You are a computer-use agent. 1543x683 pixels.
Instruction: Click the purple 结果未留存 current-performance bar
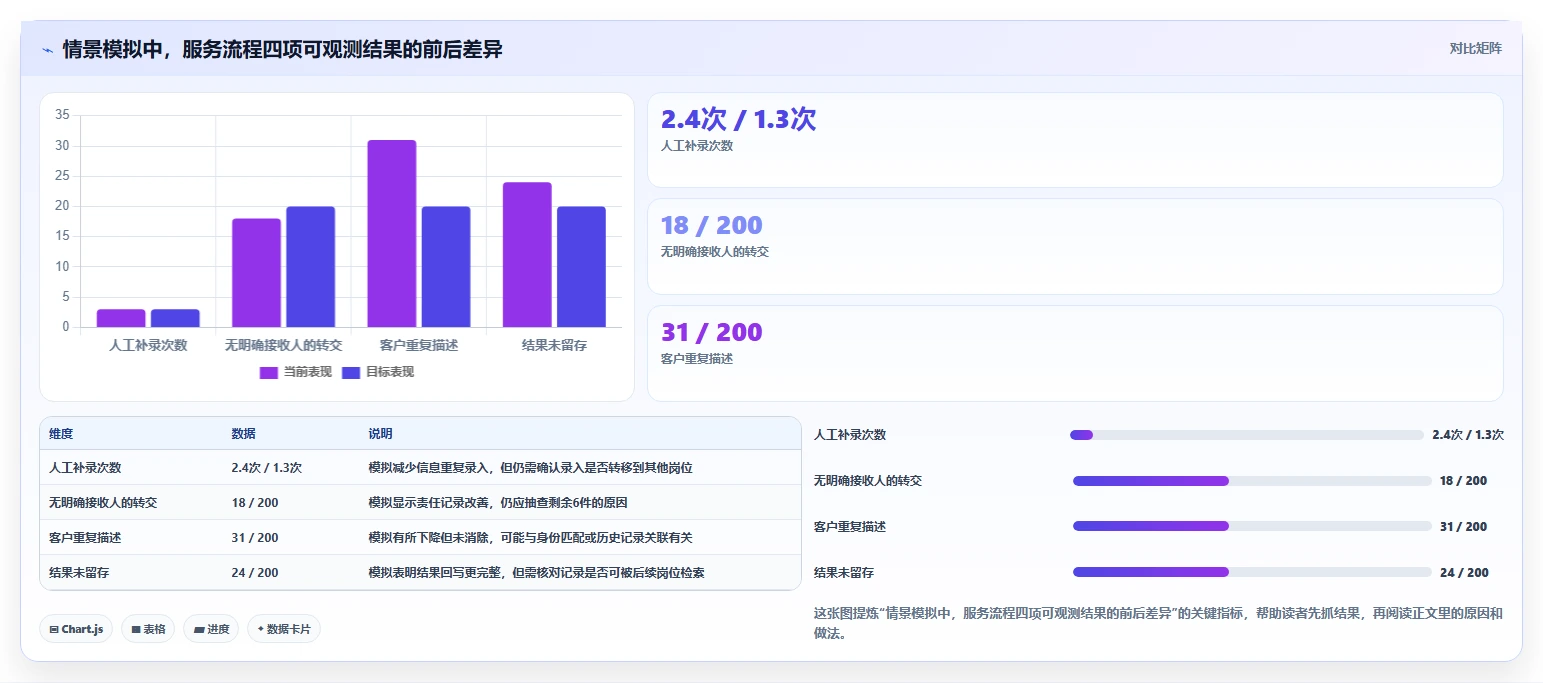(x=527, y=254)
